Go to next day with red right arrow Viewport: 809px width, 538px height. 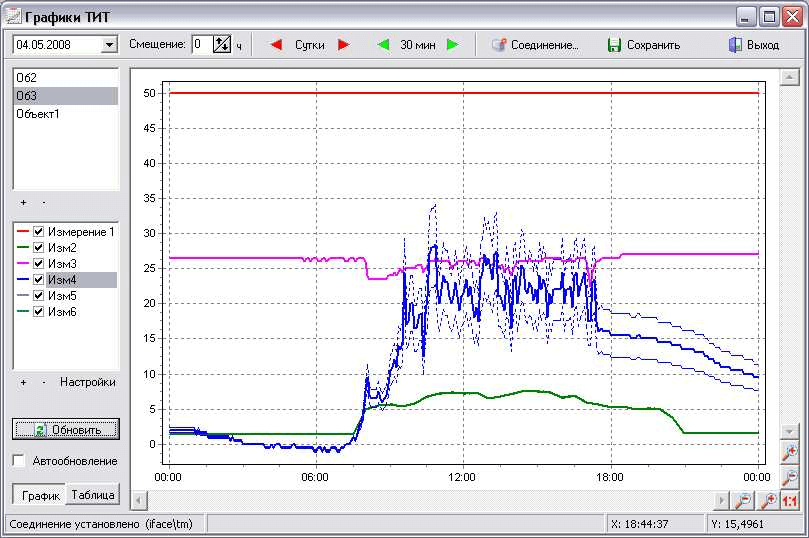point(343,45)
